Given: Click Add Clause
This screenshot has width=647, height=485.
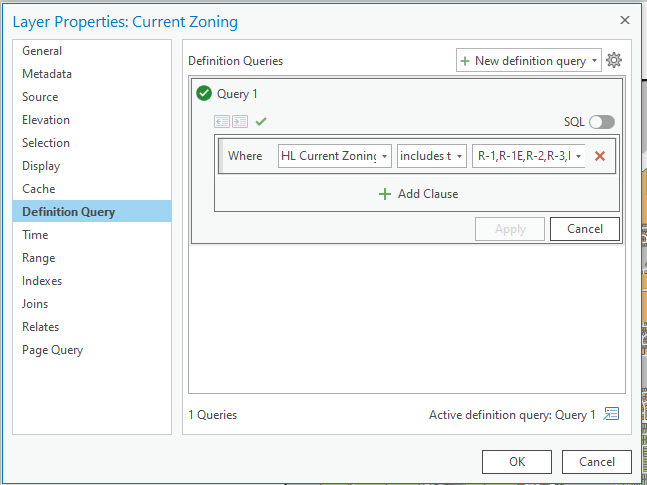Looking at the screenshot, I should (x=418, y=194).
